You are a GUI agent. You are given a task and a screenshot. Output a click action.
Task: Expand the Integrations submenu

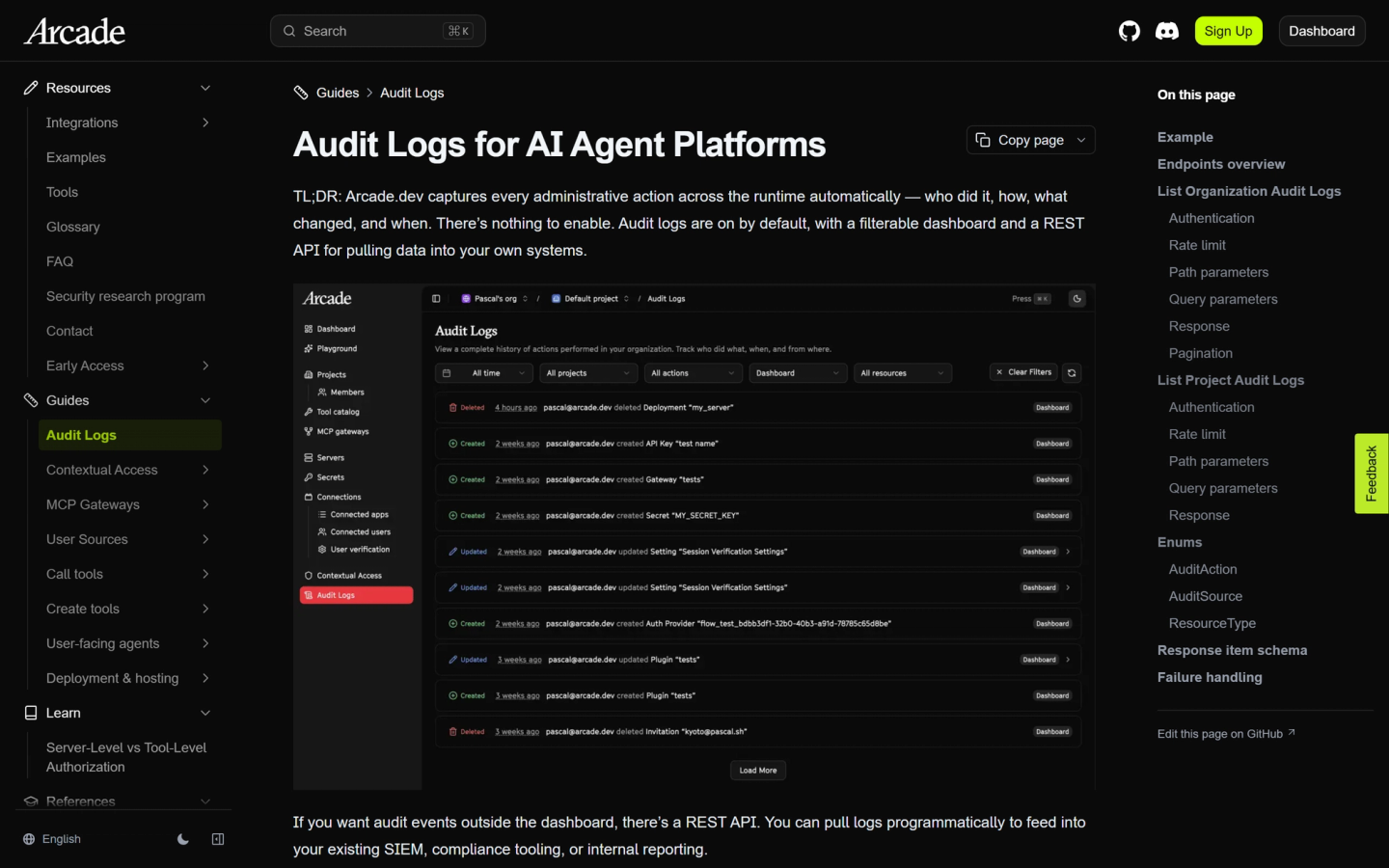tap(205, 122)
